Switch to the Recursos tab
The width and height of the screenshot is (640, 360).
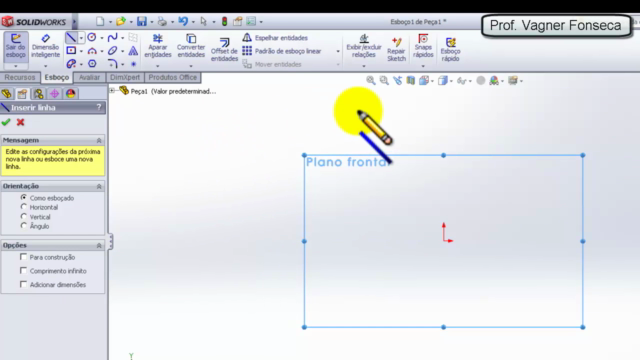20,77
